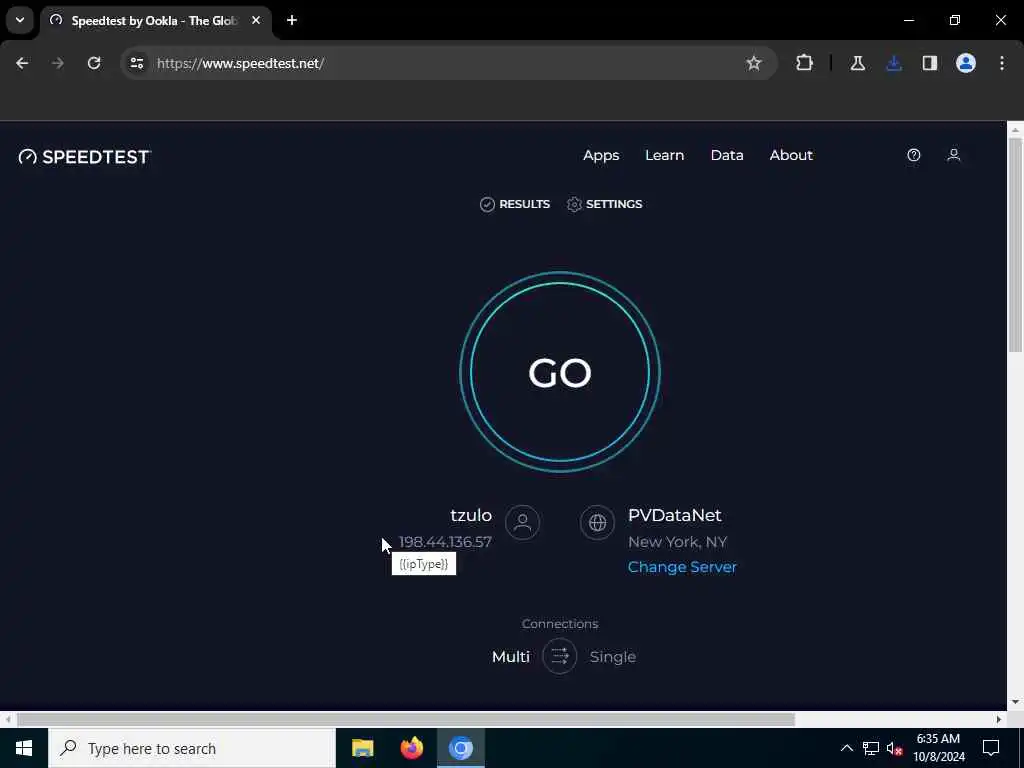Click the scrollbar down arrow
1024x768 pixels.
pos(1016,702)
